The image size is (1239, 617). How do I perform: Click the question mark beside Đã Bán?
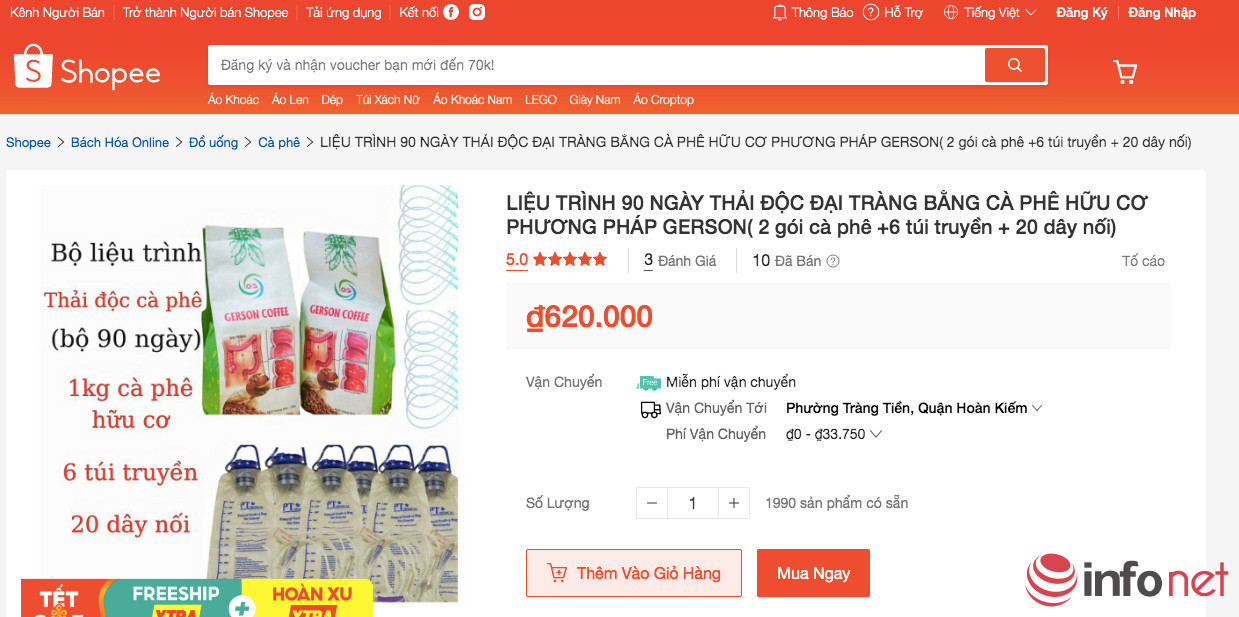point(833,261)
